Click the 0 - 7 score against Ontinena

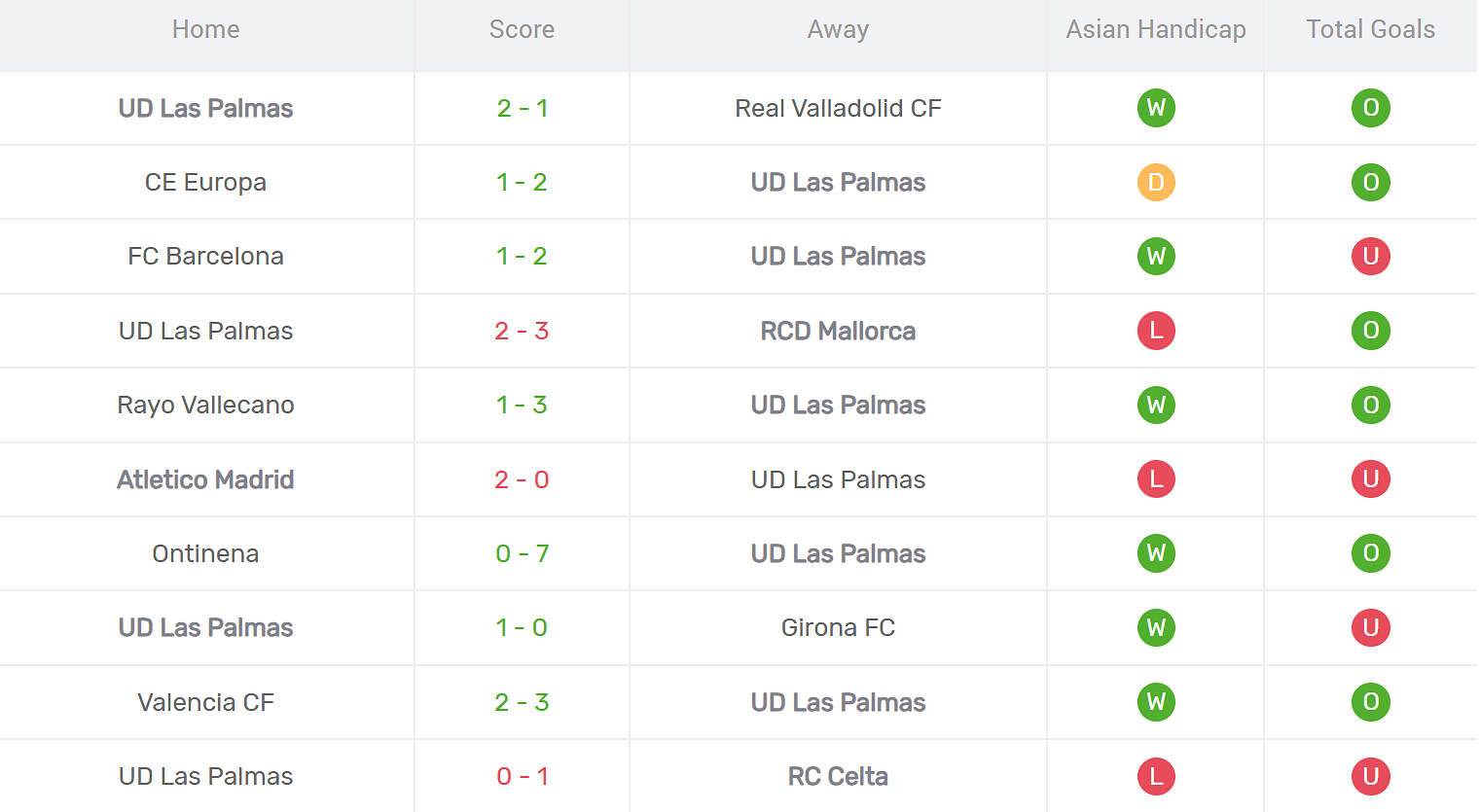click(522, 553)
